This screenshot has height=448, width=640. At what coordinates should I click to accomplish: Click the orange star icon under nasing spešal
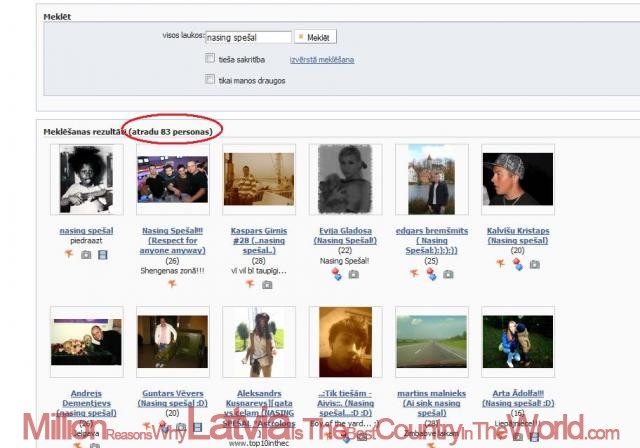pos(70,255)
